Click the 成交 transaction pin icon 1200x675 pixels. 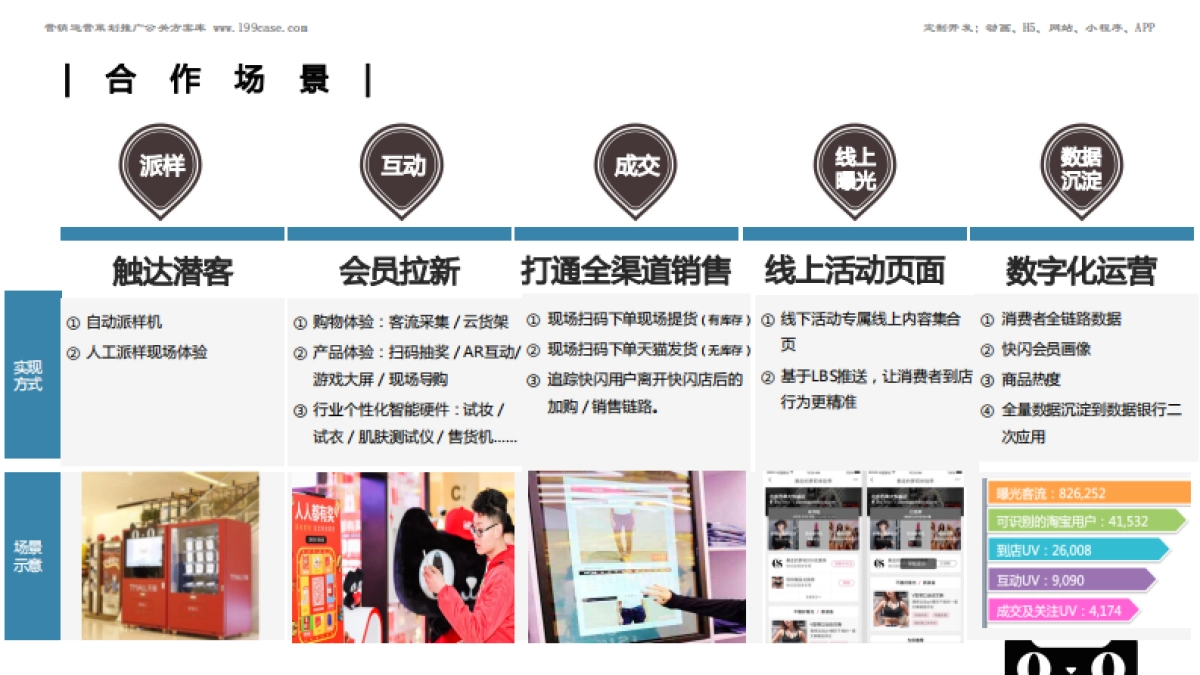[x=635, y=165]
